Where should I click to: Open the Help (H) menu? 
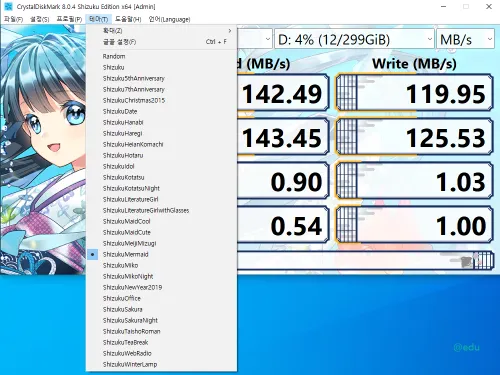pyautogui.click(x=128, y=19)
